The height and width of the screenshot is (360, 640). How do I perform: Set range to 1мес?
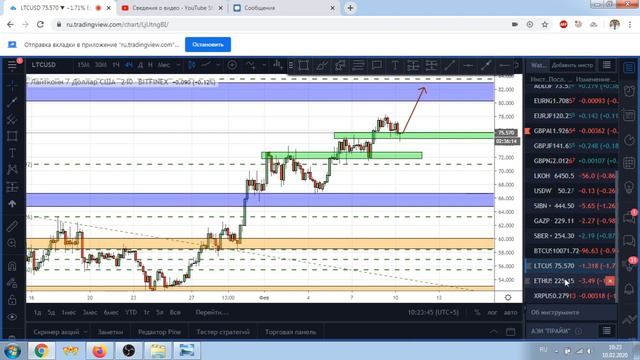pos(69,312)
